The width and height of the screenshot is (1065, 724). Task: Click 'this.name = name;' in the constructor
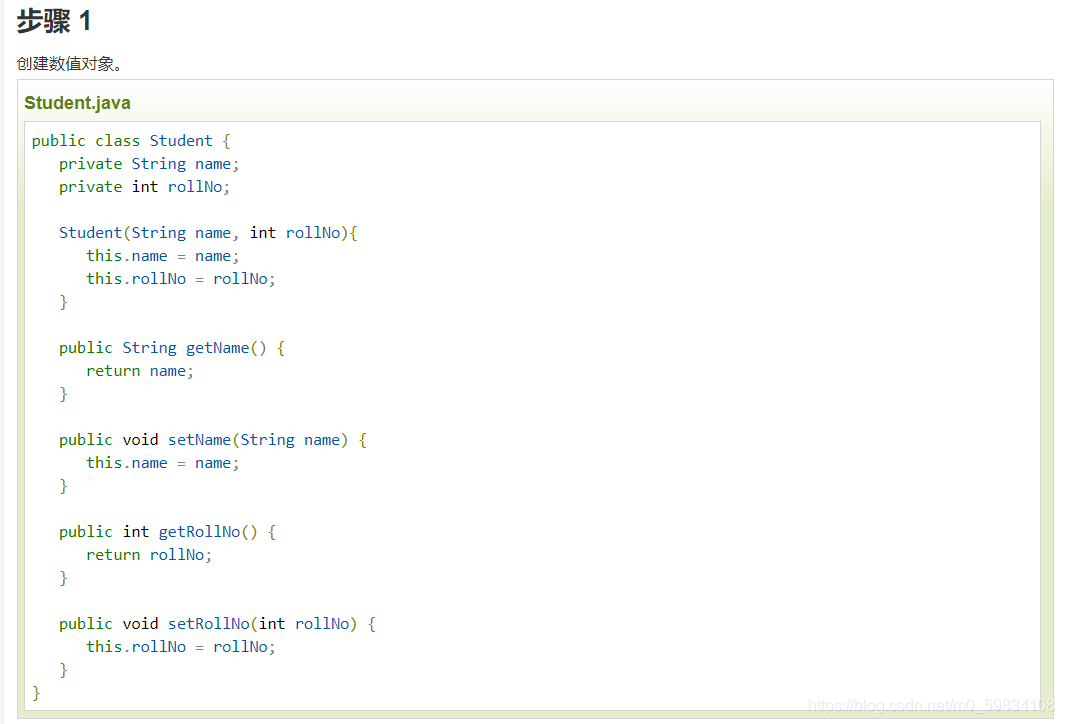[162, 256]
